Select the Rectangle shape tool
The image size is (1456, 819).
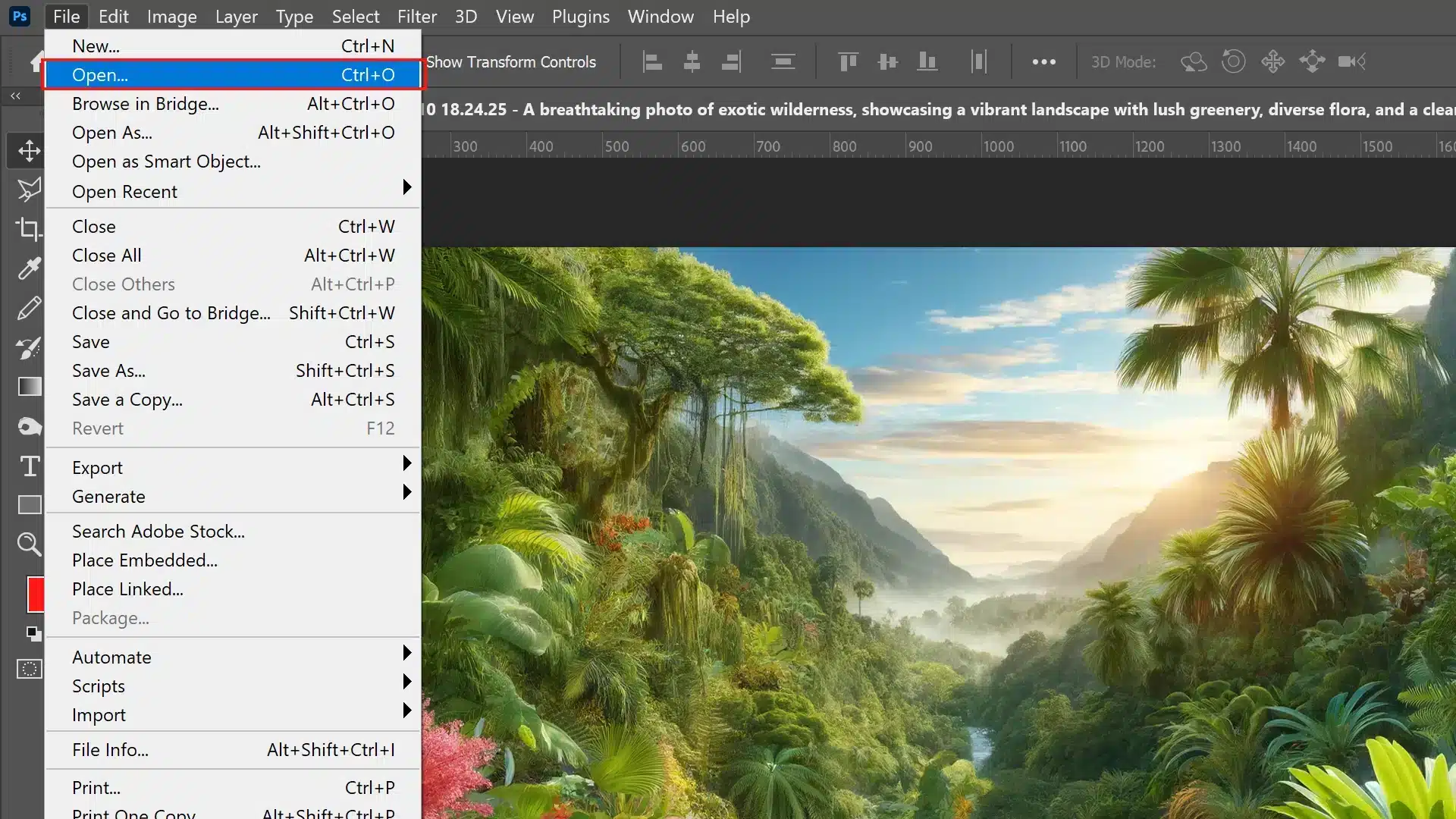point(29,505)
